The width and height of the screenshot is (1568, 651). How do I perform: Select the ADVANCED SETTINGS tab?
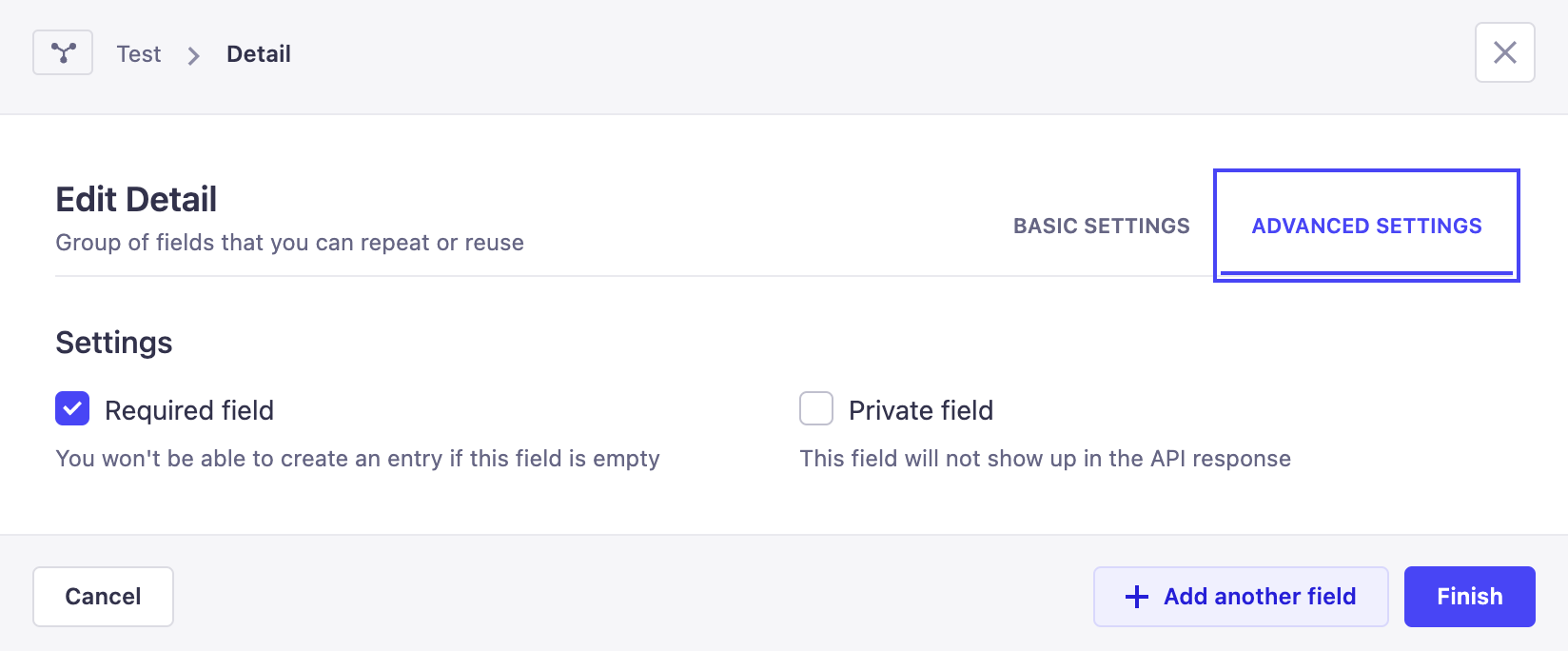coord(1367,226)
